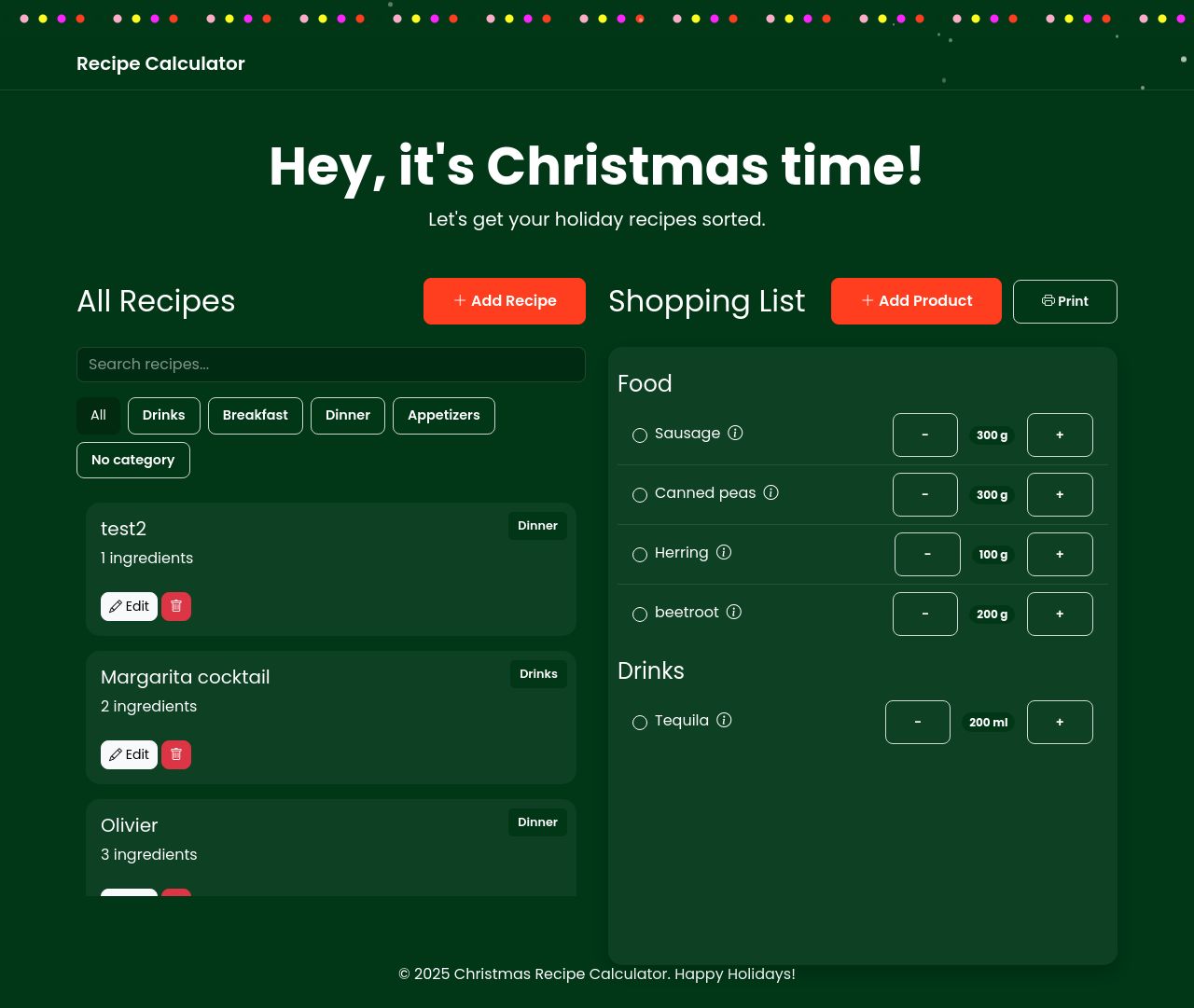
Task: Click Add Product button
Action: tap(916, 301)
